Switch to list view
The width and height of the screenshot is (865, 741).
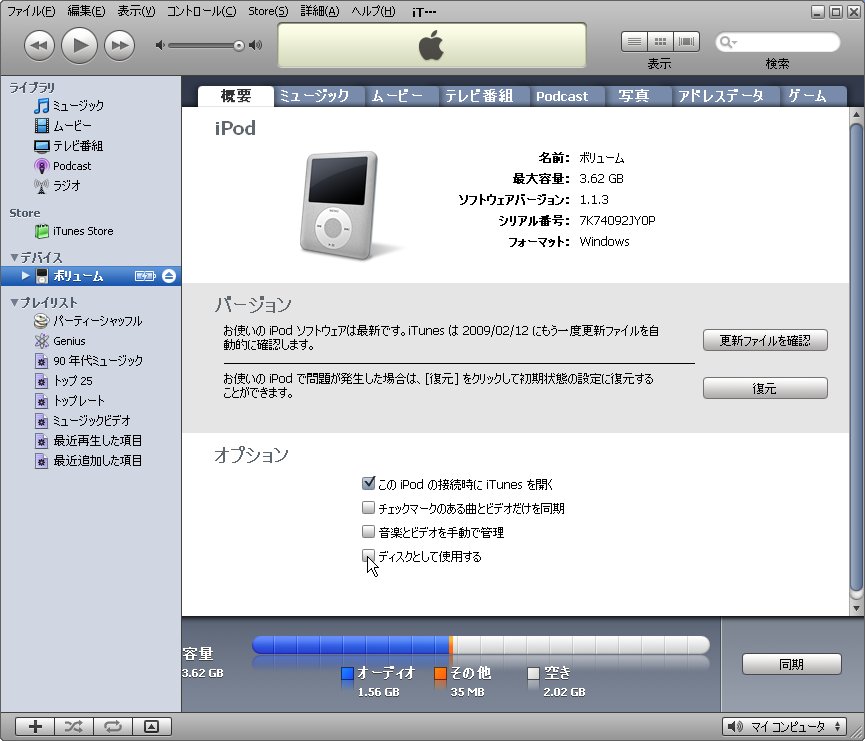pos(634,42)
